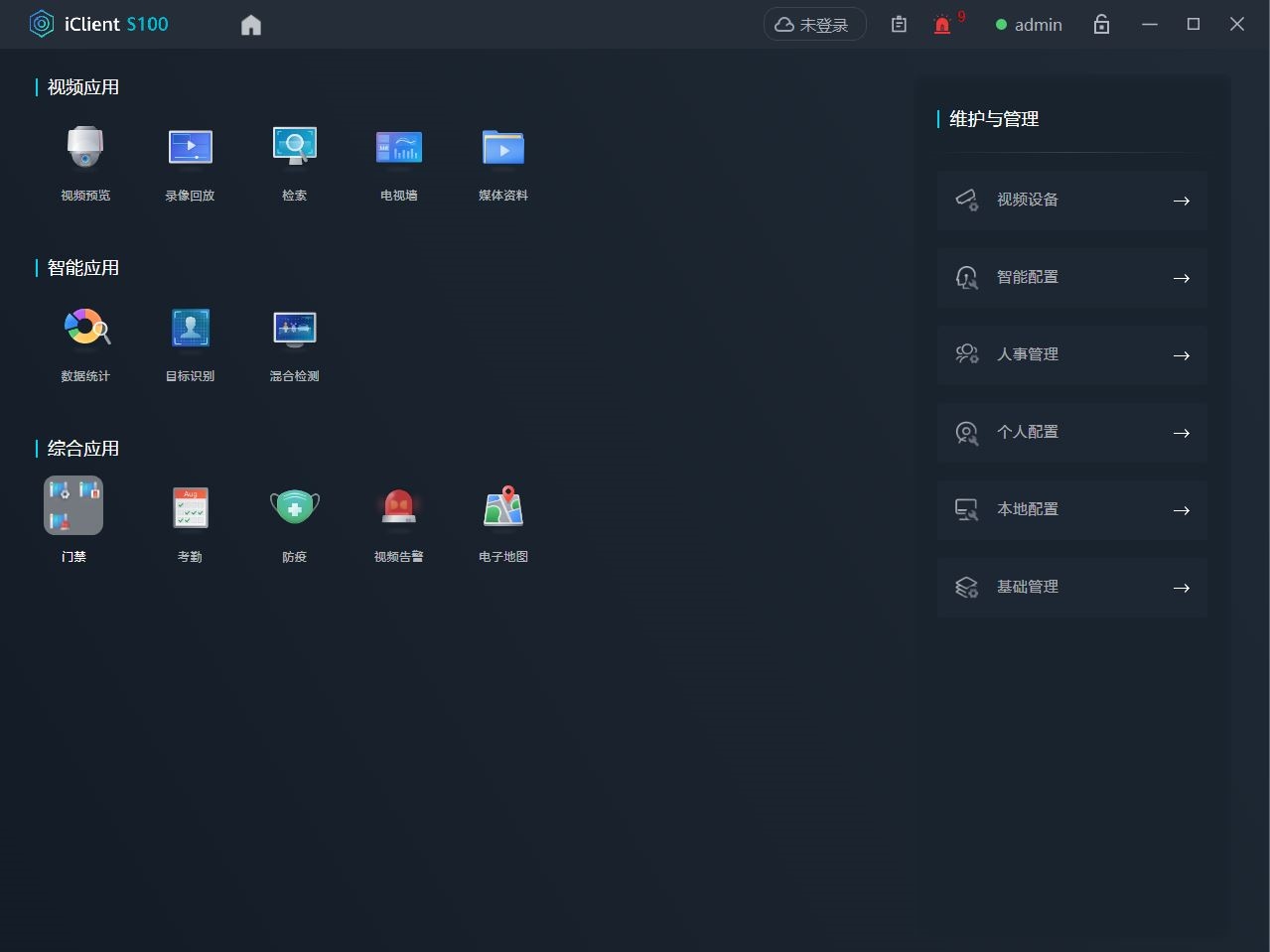
Task: Open 媒体资料 media folder icon
Action: [x=502, y=148]
